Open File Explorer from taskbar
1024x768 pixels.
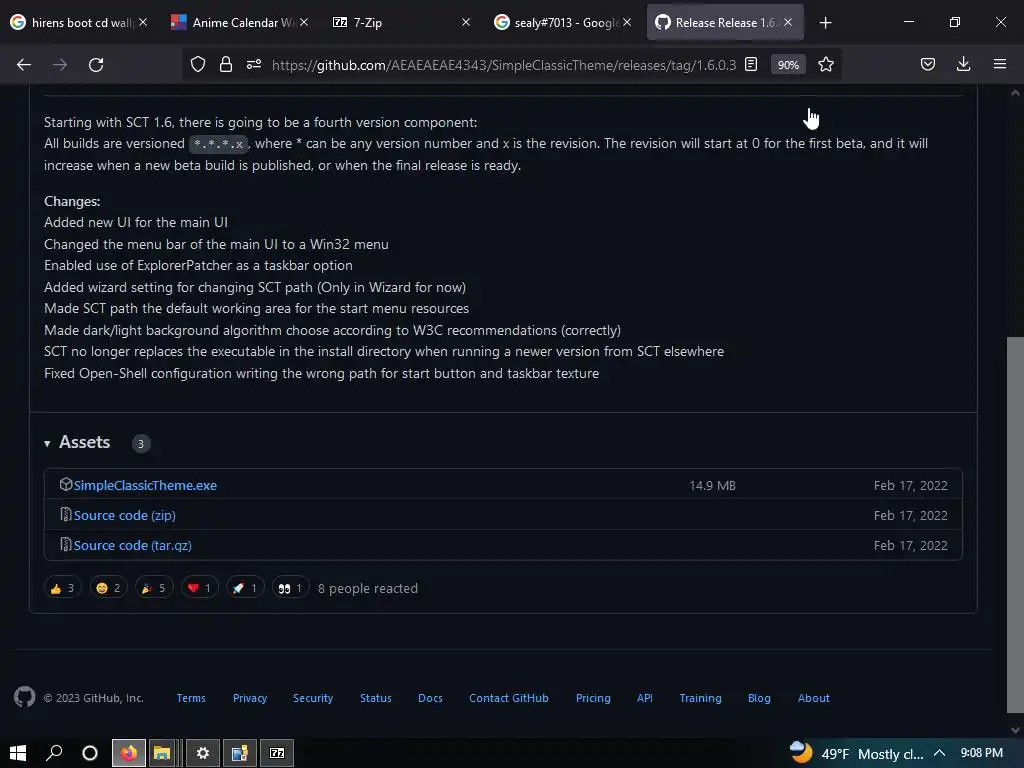pyautogui.click(x=161, y=753)
